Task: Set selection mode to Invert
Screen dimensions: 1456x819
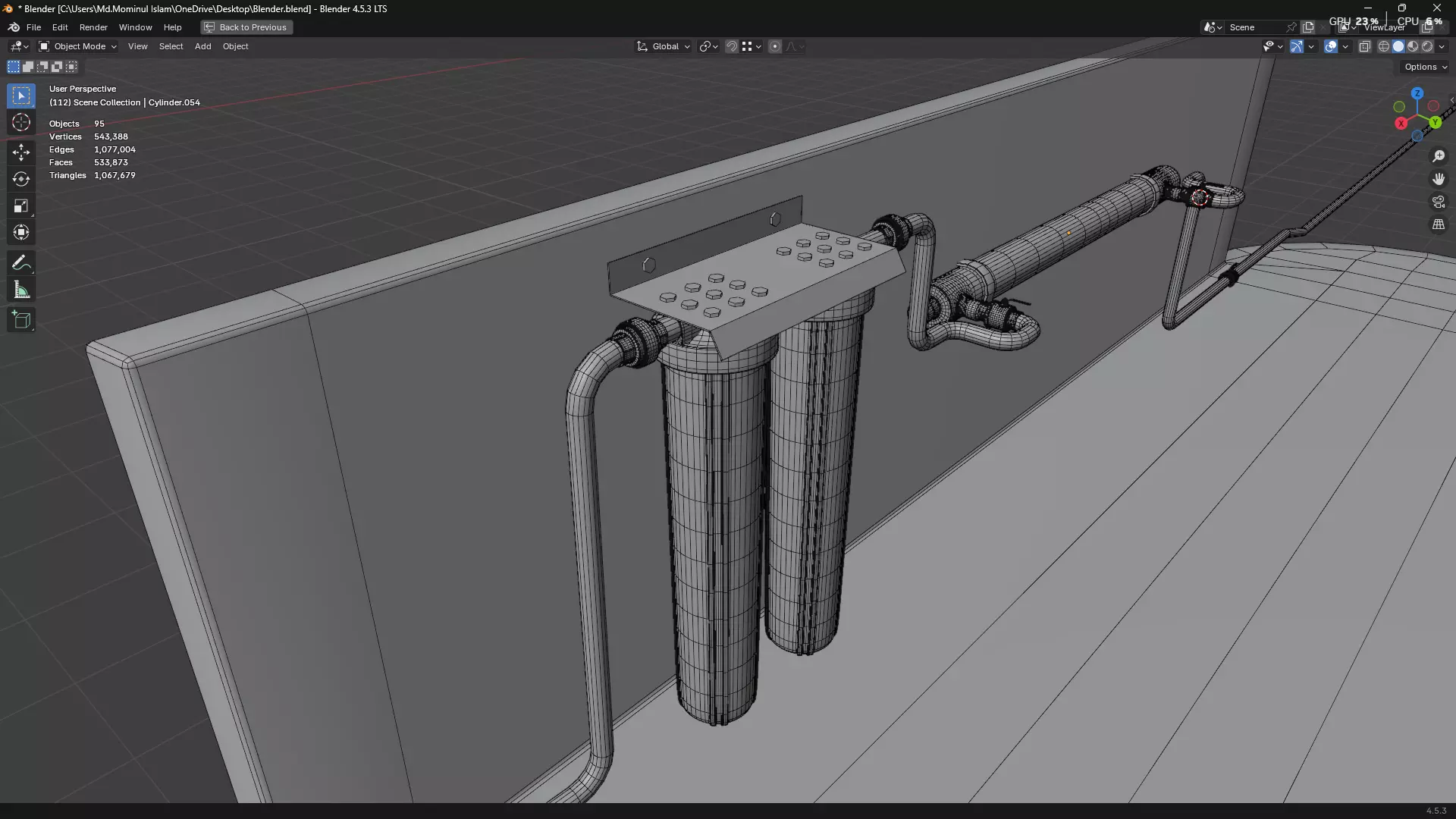Action: (x=57, y=67)
